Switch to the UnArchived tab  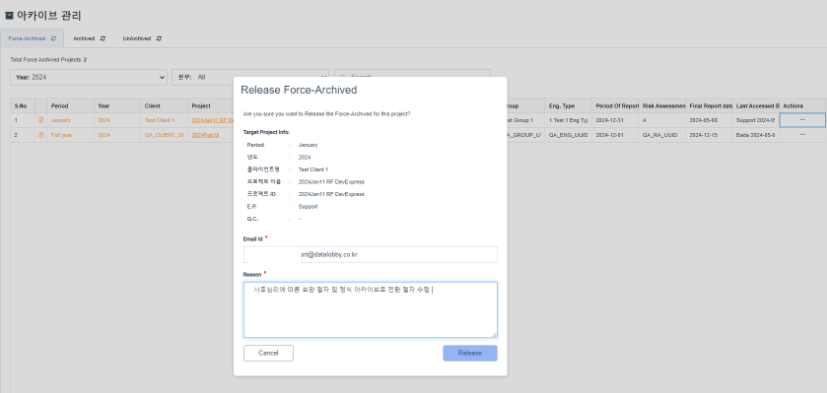142,39
